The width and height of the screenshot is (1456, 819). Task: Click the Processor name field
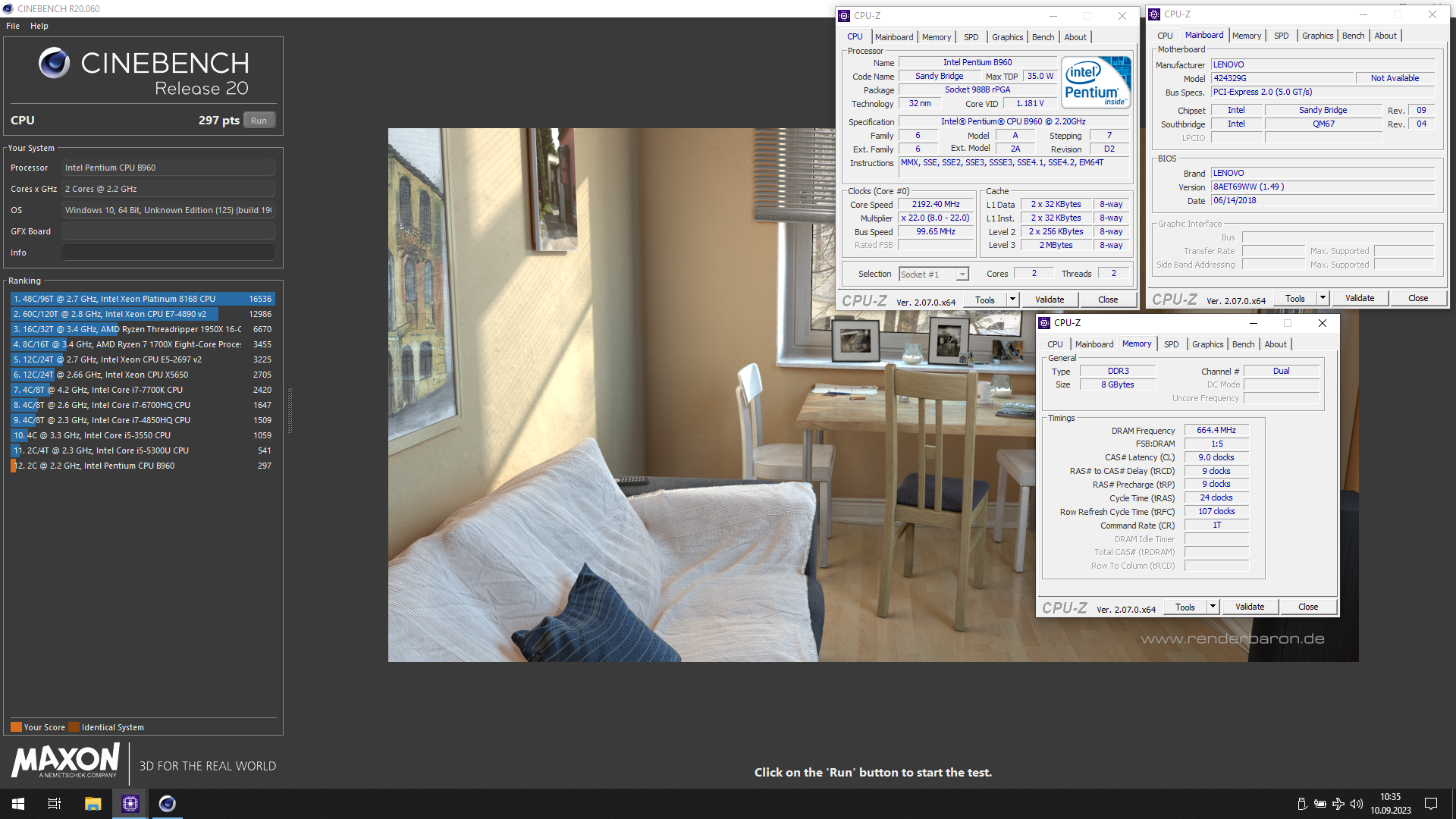click(x=168, y=168)
